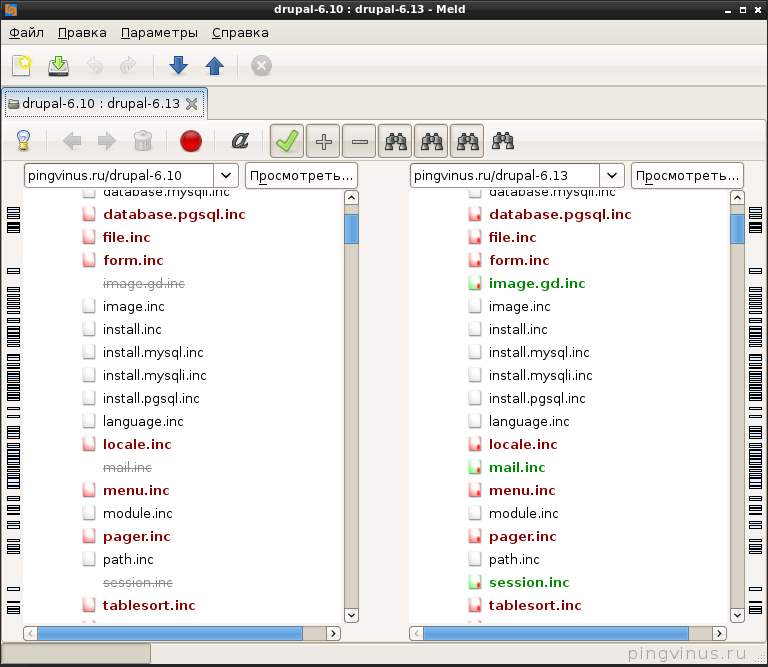
Task: Toggle the green checkmark identical filter
Action: (287, 141)
